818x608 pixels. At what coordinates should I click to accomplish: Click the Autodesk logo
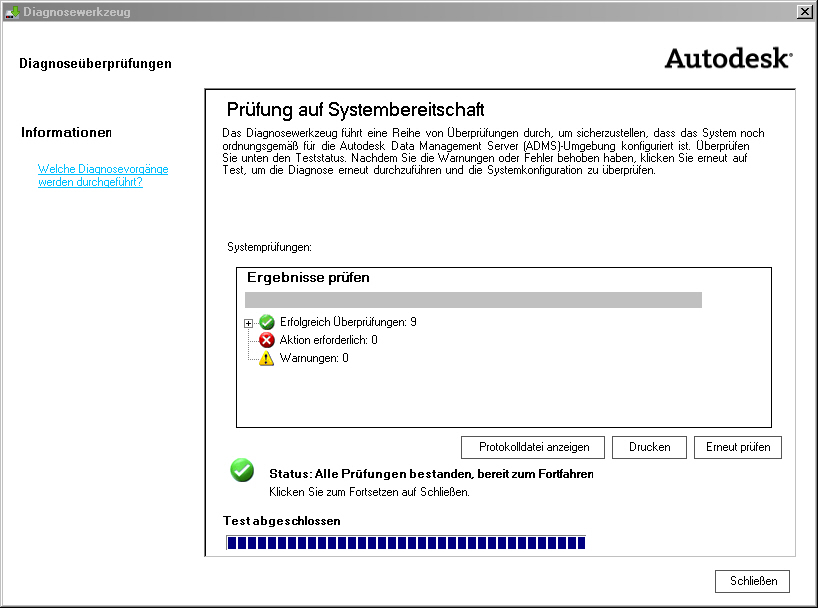click(x=729, y=58)
